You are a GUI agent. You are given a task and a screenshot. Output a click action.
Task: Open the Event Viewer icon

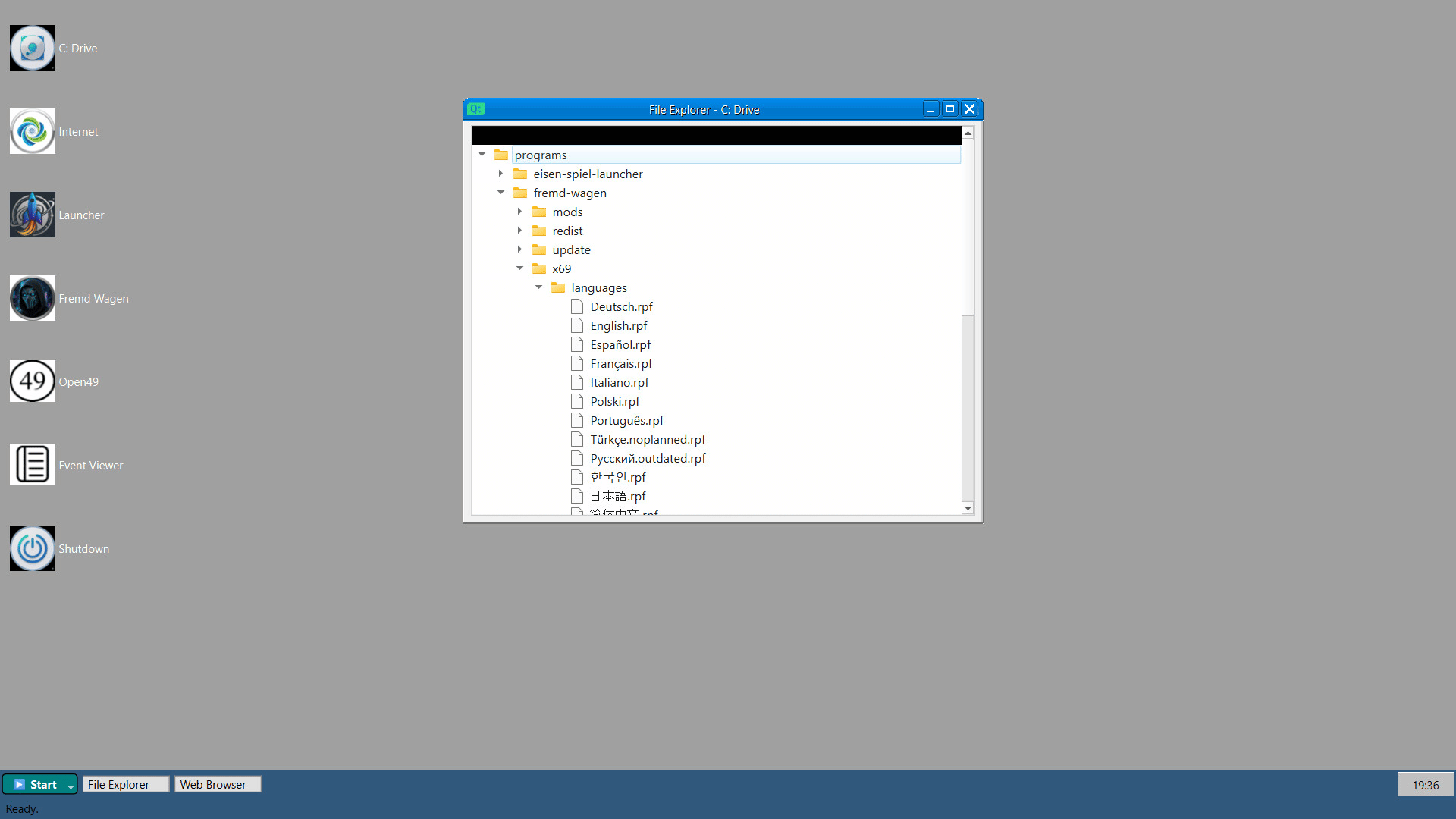coord(32,465)
